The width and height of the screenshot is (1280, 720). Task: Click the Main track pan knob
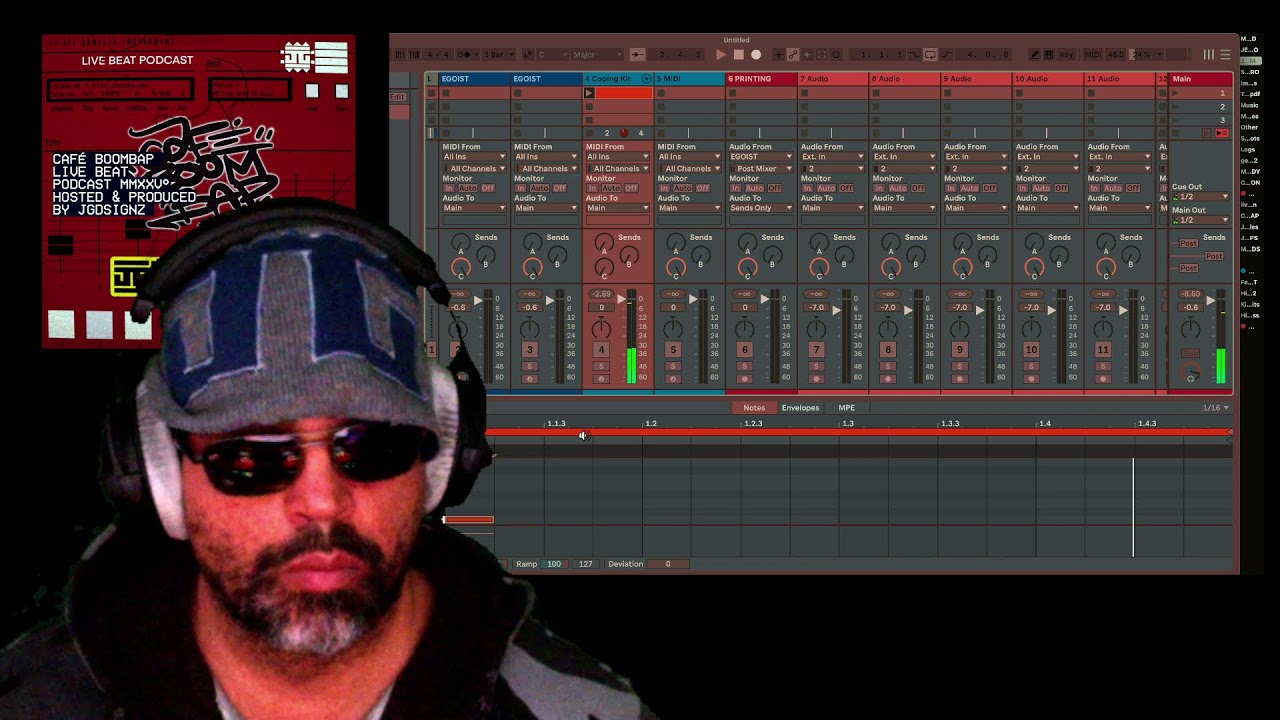[1190, 329]
